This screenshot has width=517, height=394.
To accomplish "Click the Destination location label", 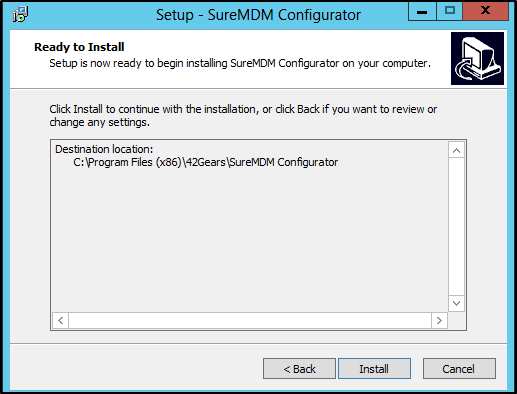I will pyautogui.click(x=104, y=149).
